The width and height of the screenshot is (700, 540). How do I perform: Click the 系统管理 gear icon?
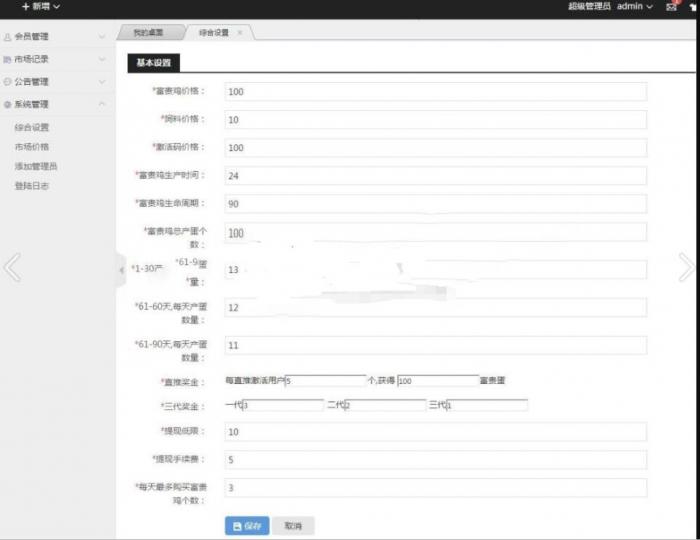[8, 104]
